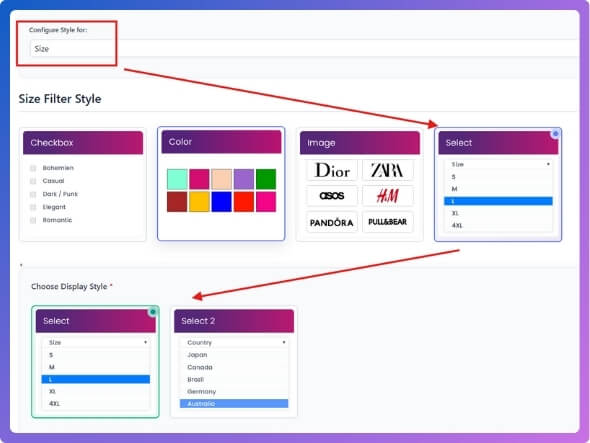Pick the hot pink swatch in bottom row
The width and height of the screenshot is (590, 443).
pos(266,202)
